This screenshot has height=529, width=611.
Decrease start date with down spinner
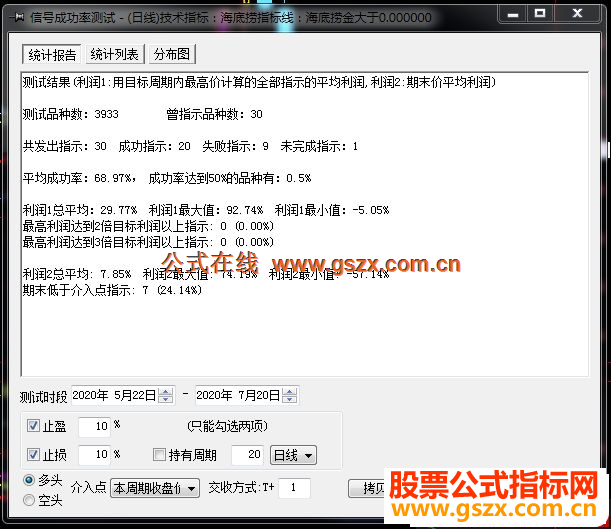pos(166,400)
